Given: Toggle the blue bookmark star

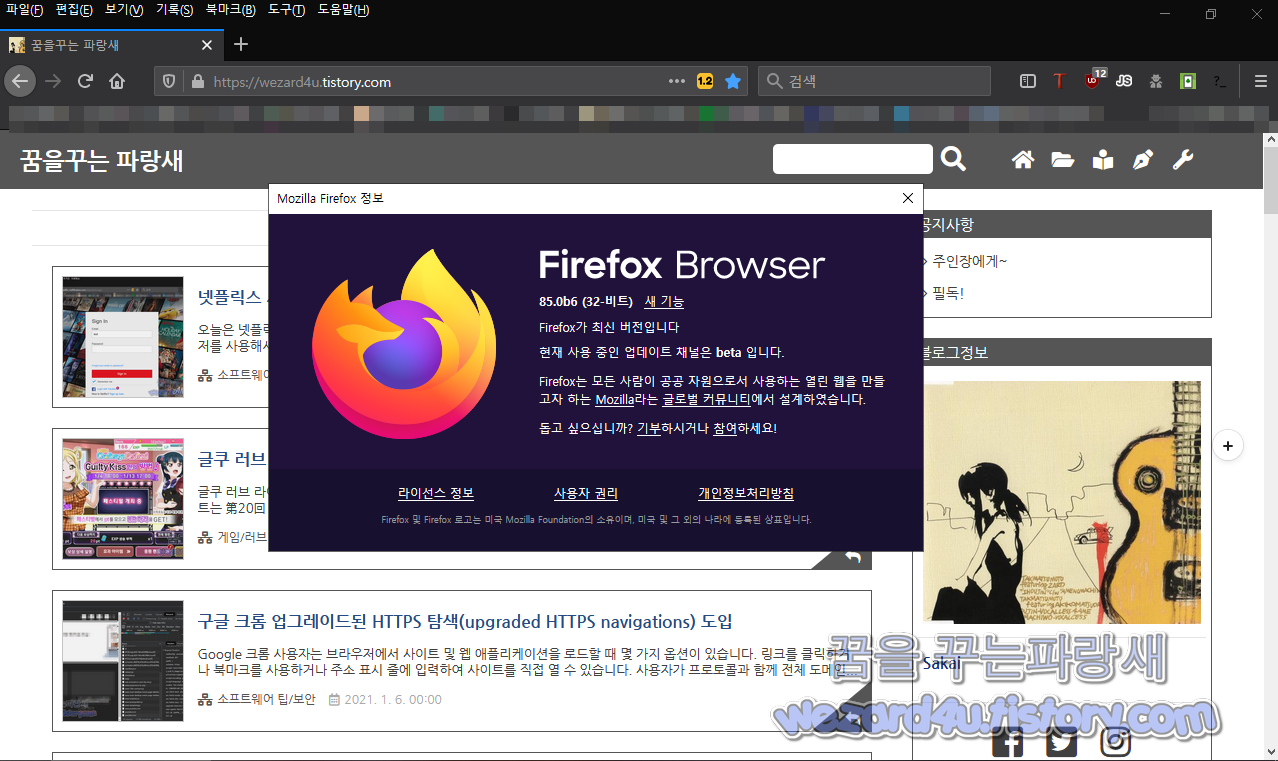Looking at the screenshot, I should 733,81.
